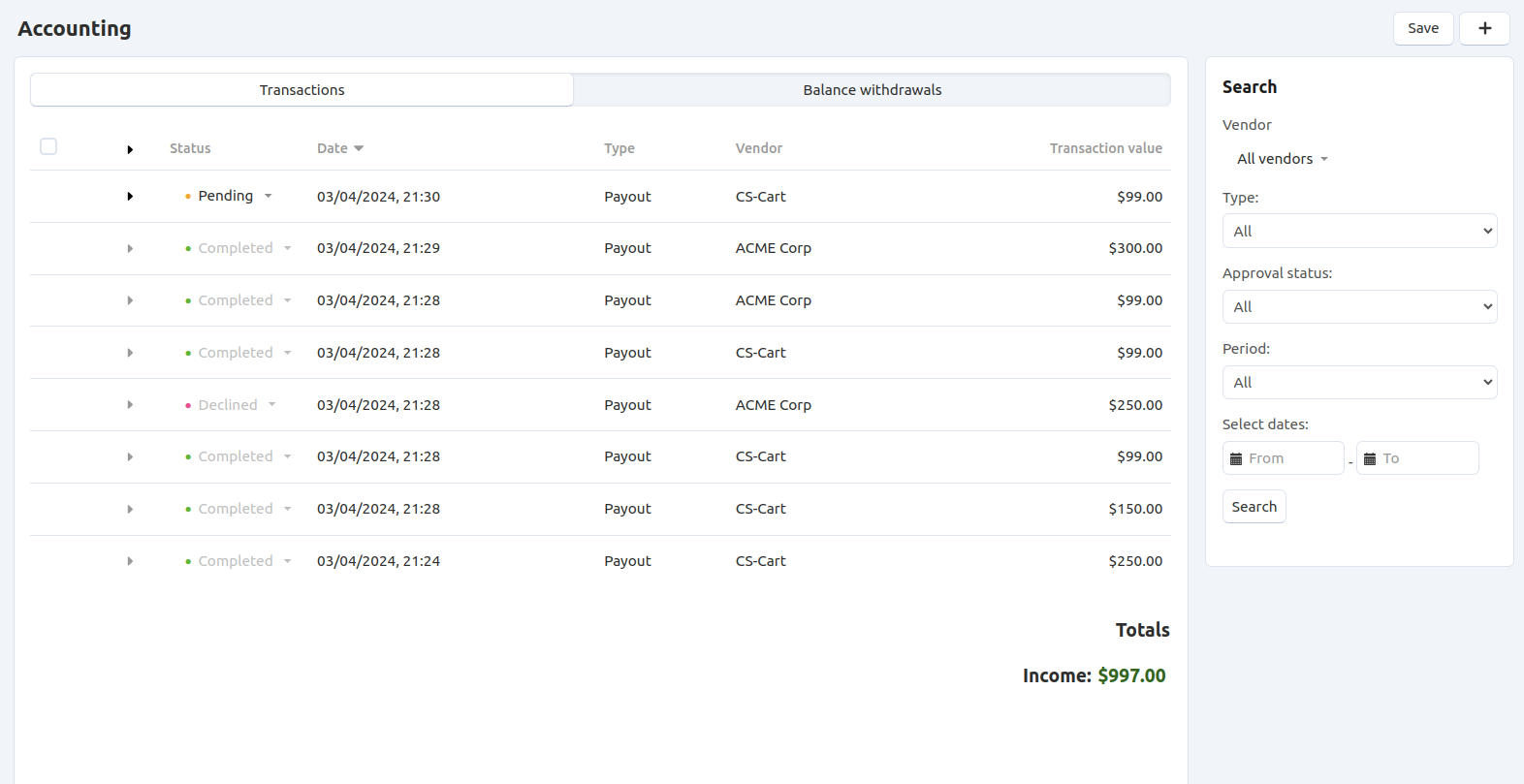
Task: Click the From date input field
Action: click(x=1284, y=458)
